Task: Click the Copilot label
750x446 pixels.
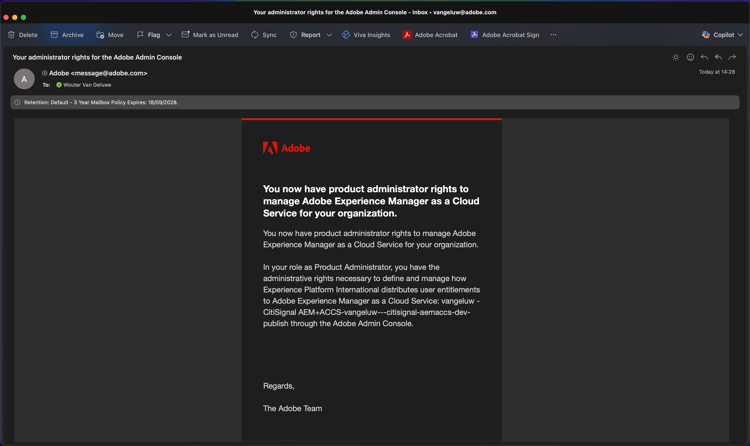Action: [723, 35]
